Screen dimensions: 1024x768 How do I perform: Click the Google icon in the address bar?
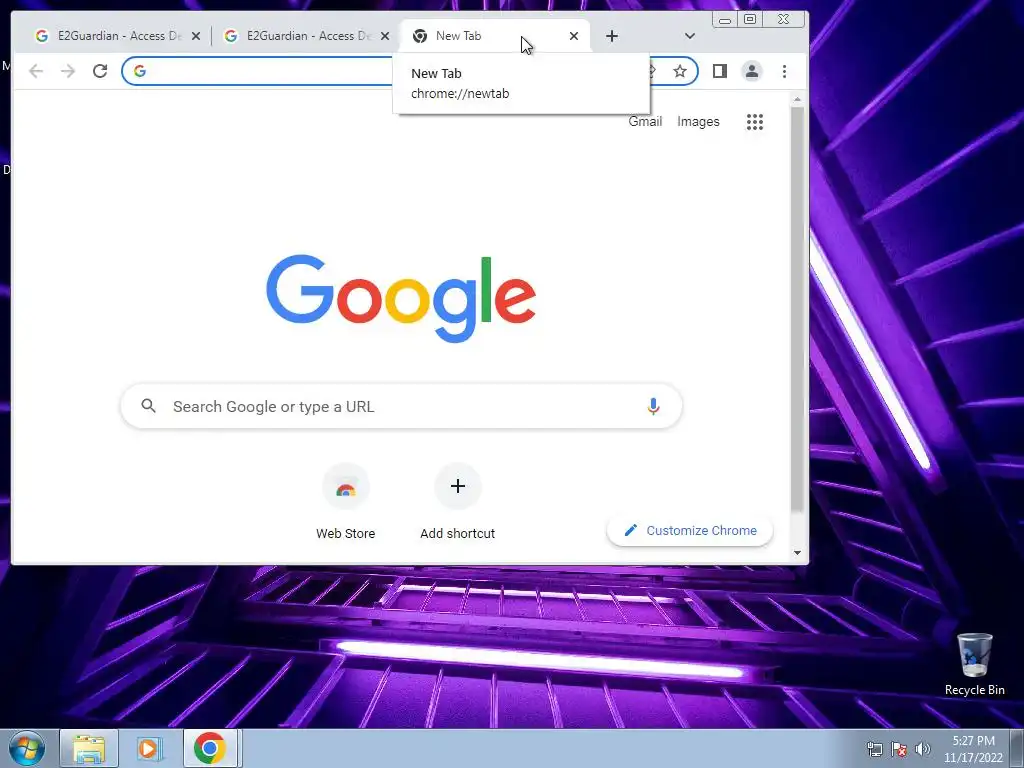140,71
